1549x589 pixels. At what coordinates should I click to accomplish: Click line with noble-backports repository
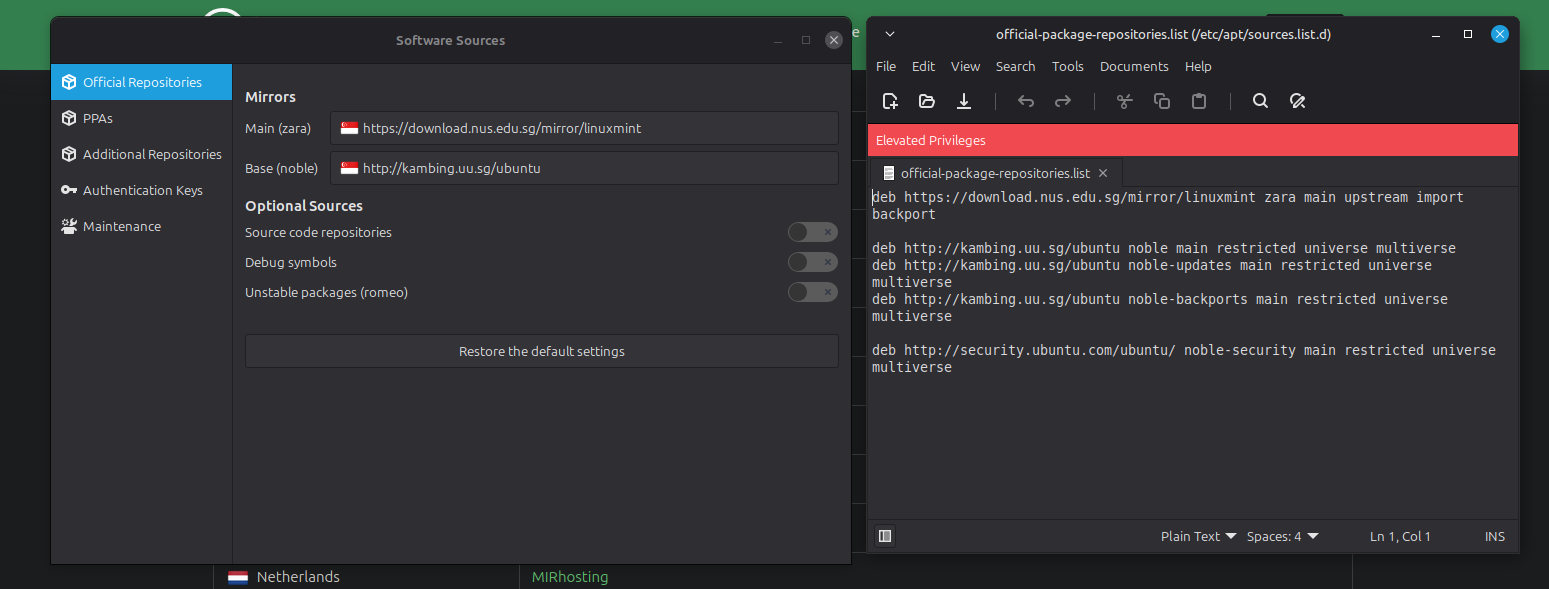click(x=1159, y=307)
